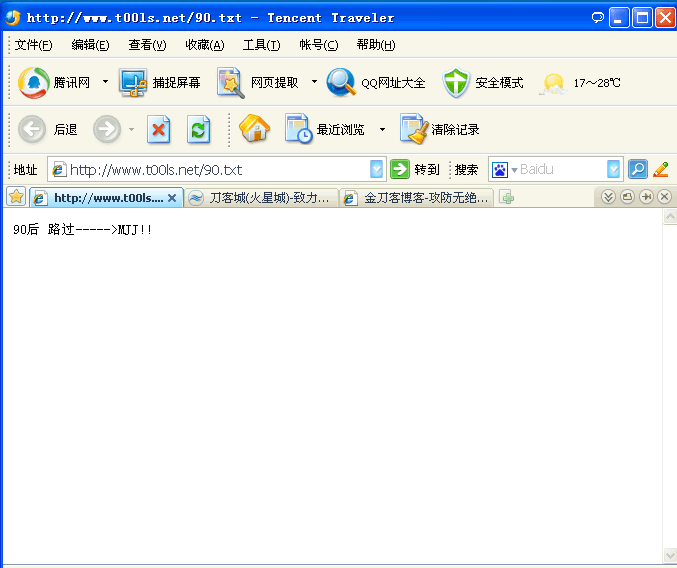Click the Baidu search input box

click(x=563, y=169)
